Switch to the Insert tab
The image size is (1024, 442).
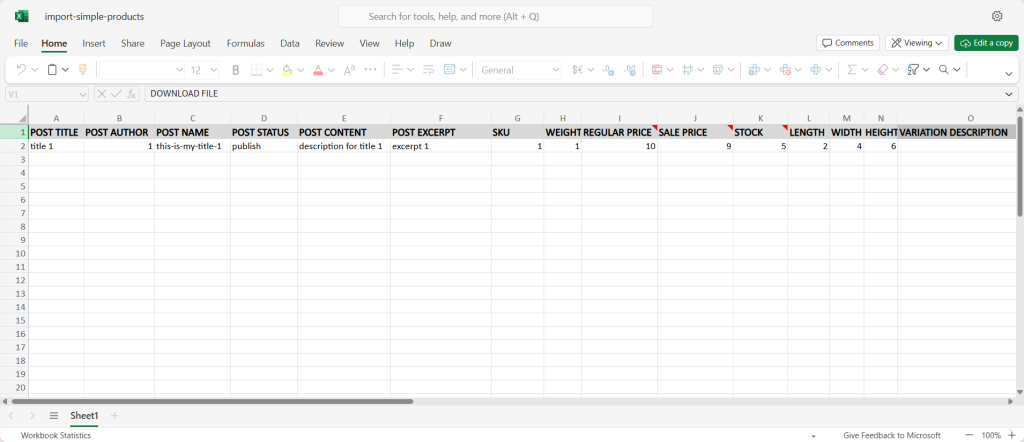pyautogui.click(x=94, y=44)
